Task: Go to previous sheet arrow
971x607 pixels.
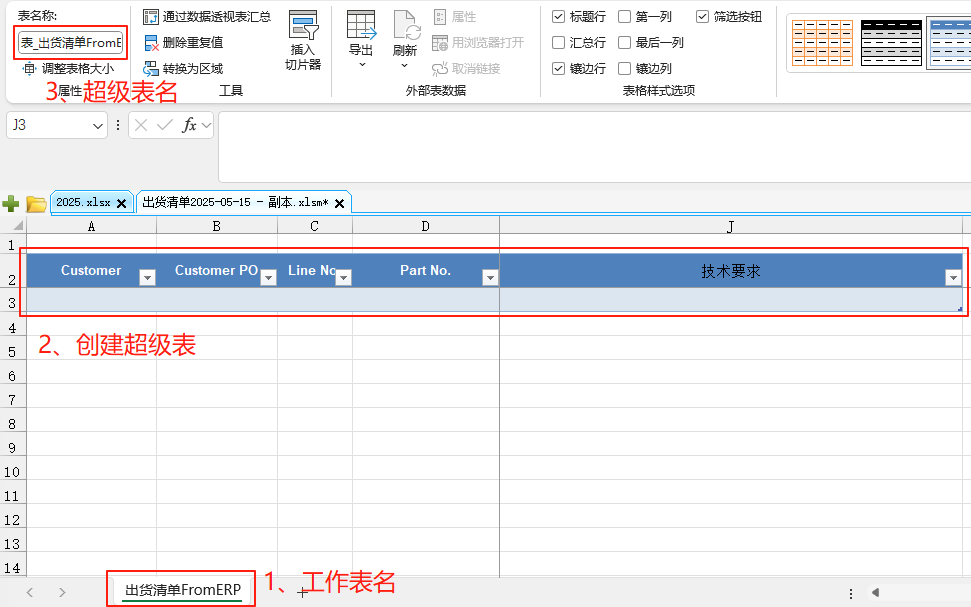Action: tap(30, 593)
